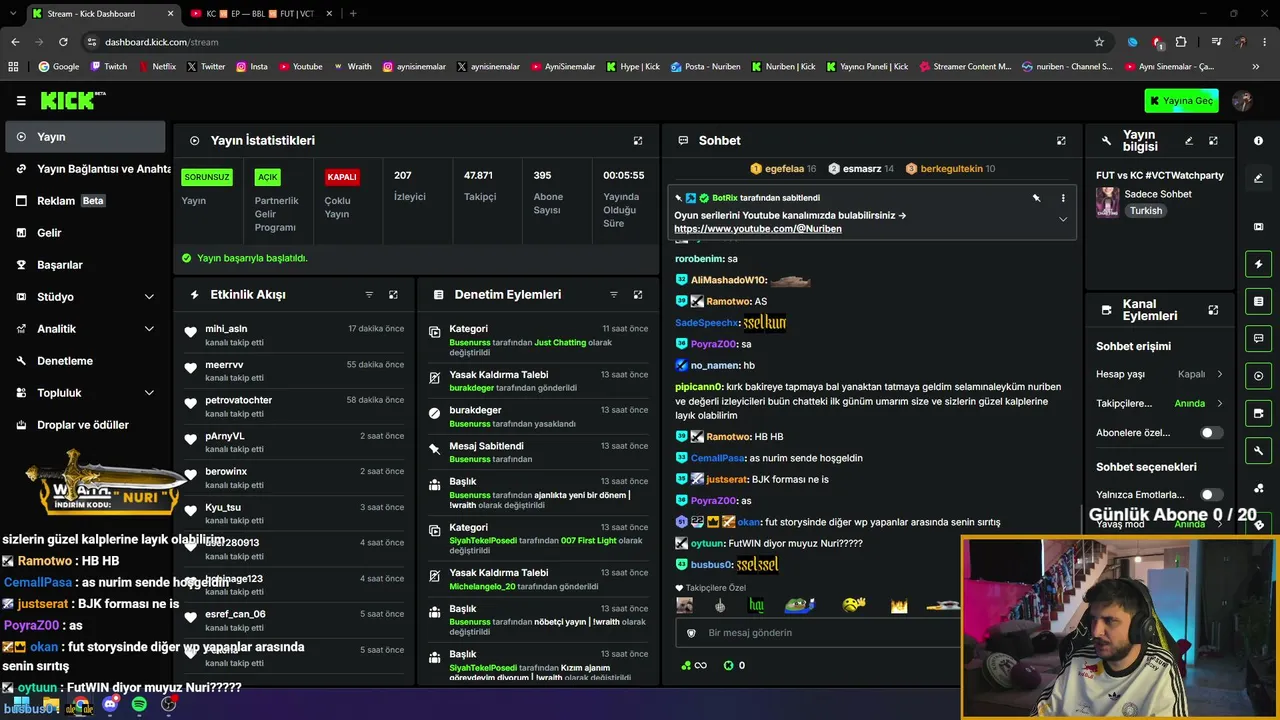The image size is (1280, 720).
Task: Click the info icon in the right sidebar
Action: (x=1258, y=141)
